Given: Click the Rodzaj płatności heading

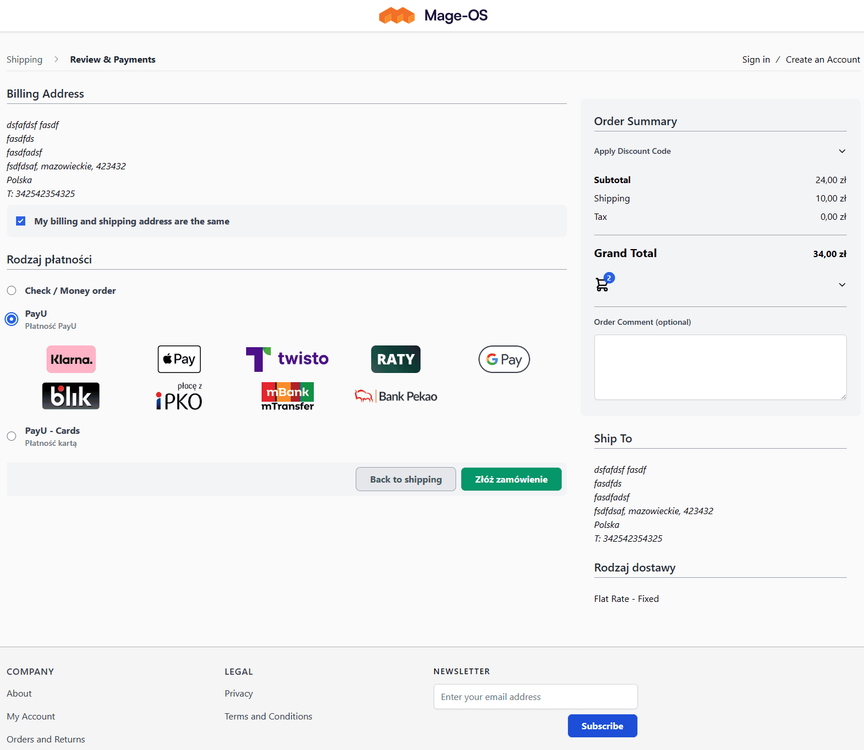Looking at the screenshot, I should pyautogui.click(x=49, y=260).
